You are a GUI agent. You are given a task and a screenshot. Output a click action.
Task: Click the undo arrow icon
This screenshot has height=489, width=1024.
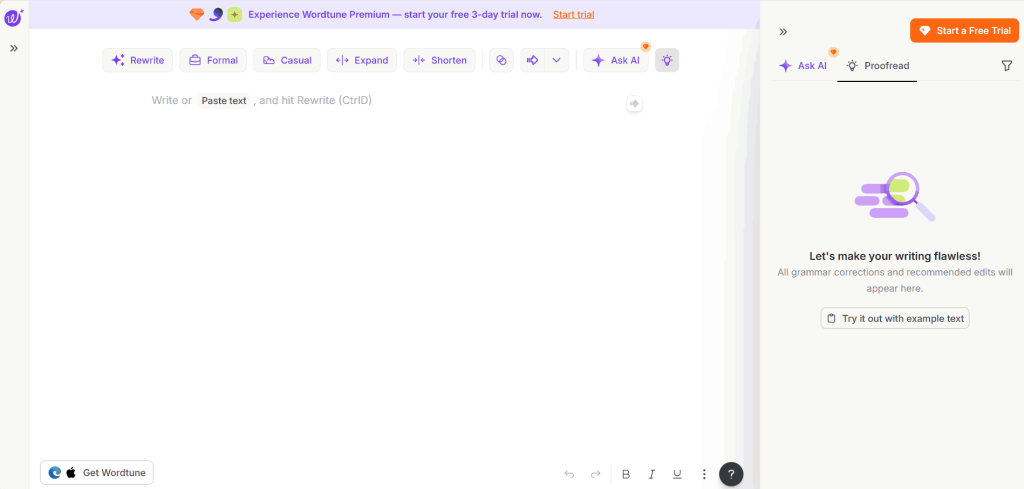coord(569,474)
